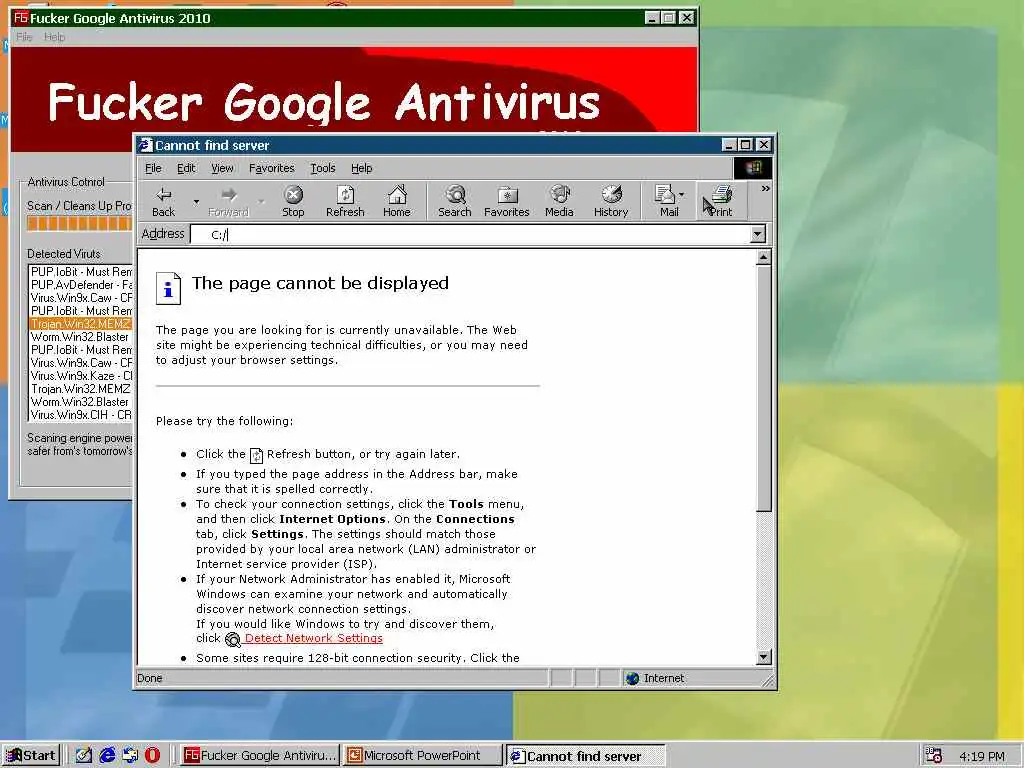Screen dimensions: 1024x768
Task: Click the system tray icon beside clock
Action: tap(934, 756)
